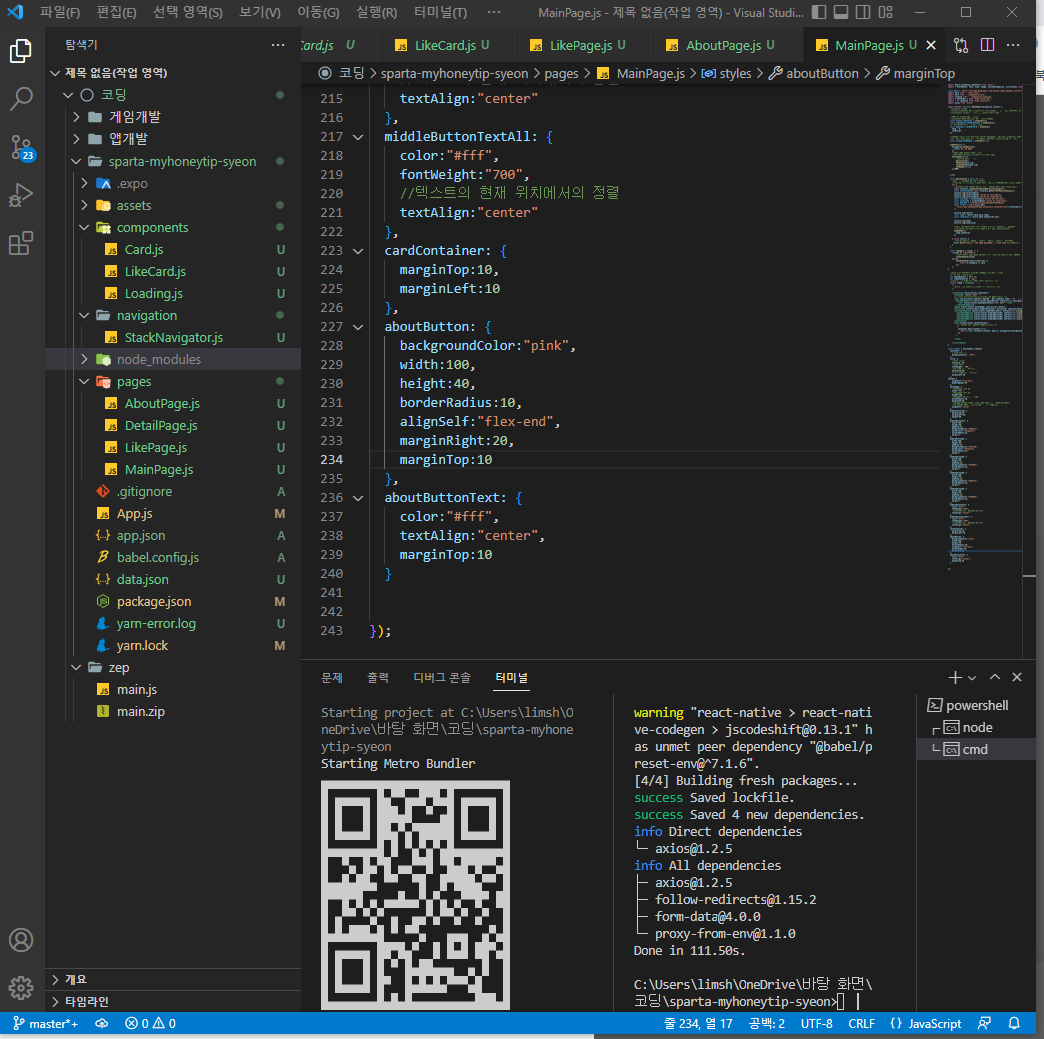The height and width of the screenshot is (1039, 1044).
Task: Collapse the sparta-myhoneytip-syeon folder
Action: [173, 161]
